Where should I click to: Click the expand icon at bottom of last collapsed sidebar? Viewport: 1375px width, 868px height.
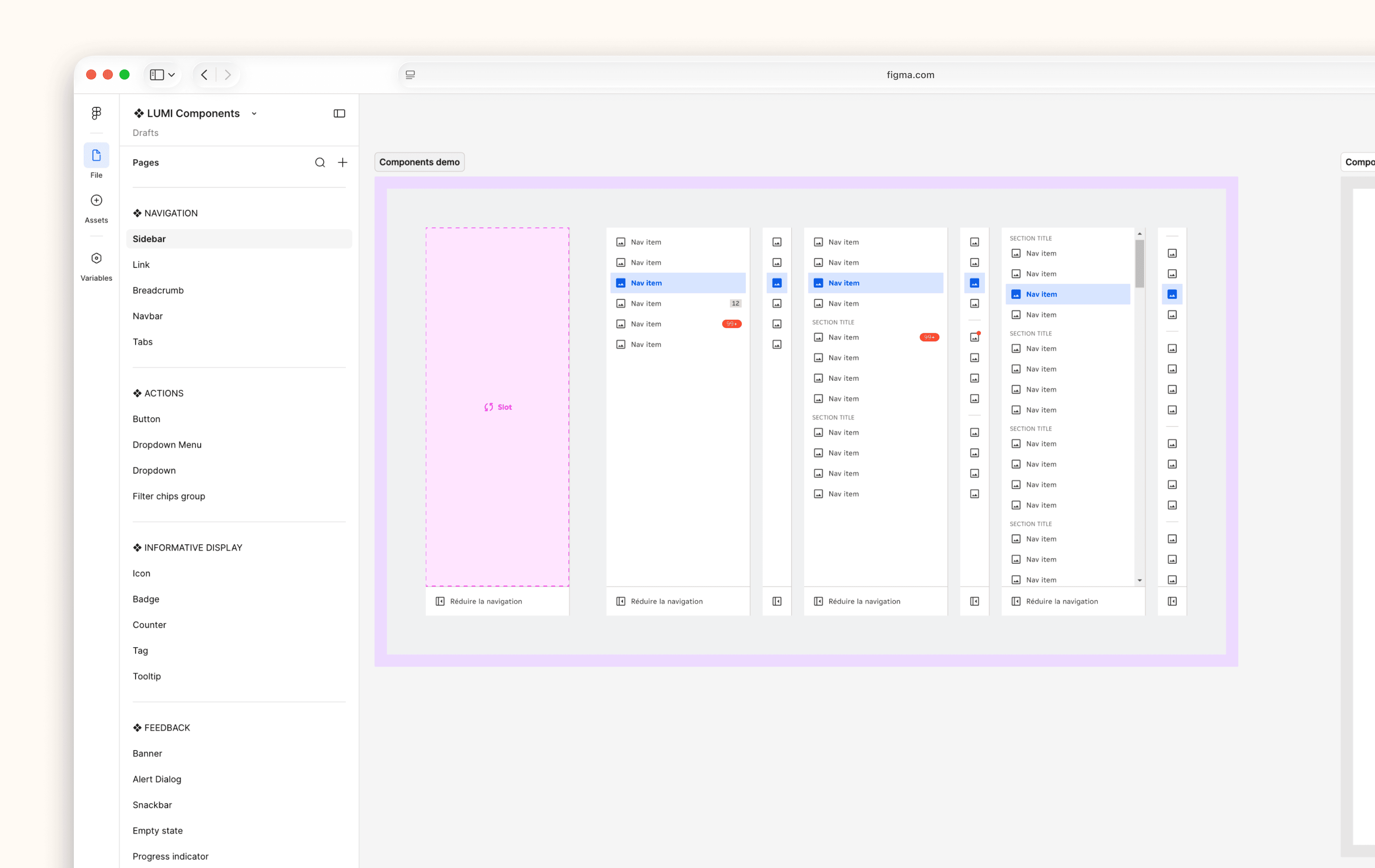coord(1172,601)
